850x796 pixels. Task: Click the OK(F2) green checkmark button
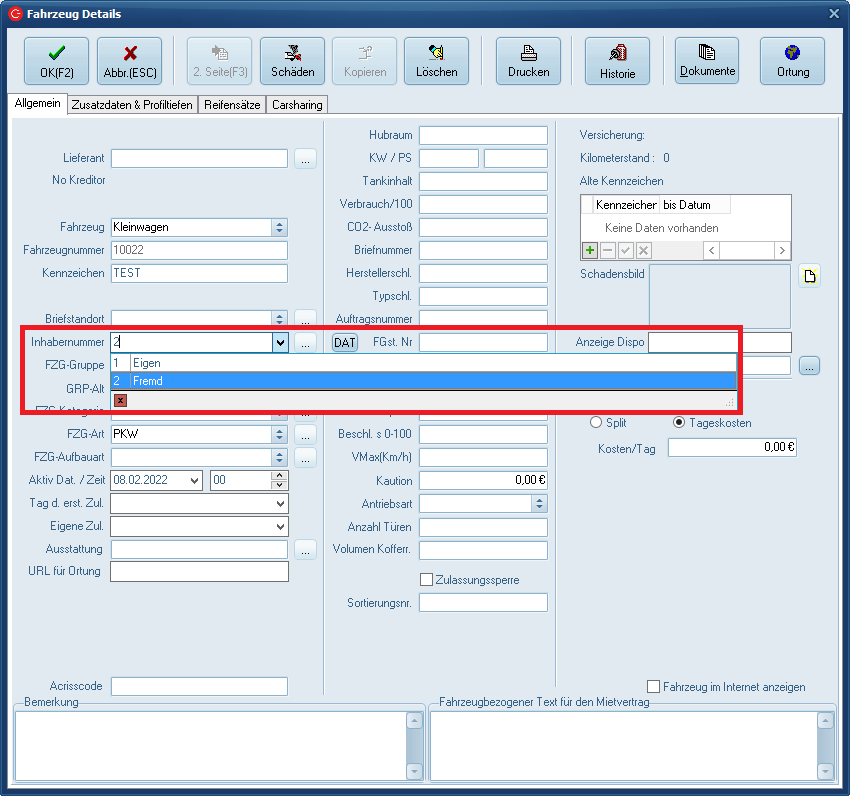coord(56,61)
